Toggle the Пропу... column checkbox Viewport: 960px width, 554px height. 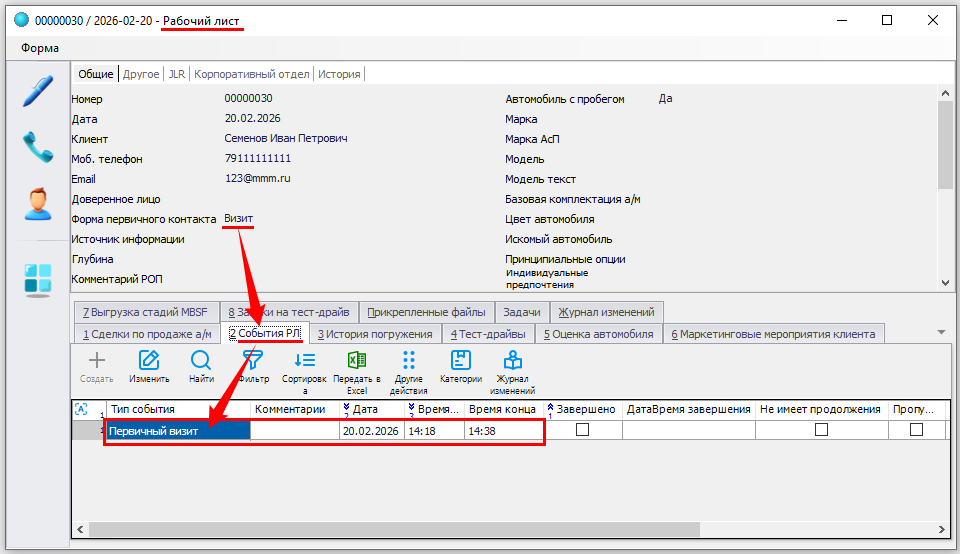916,430
